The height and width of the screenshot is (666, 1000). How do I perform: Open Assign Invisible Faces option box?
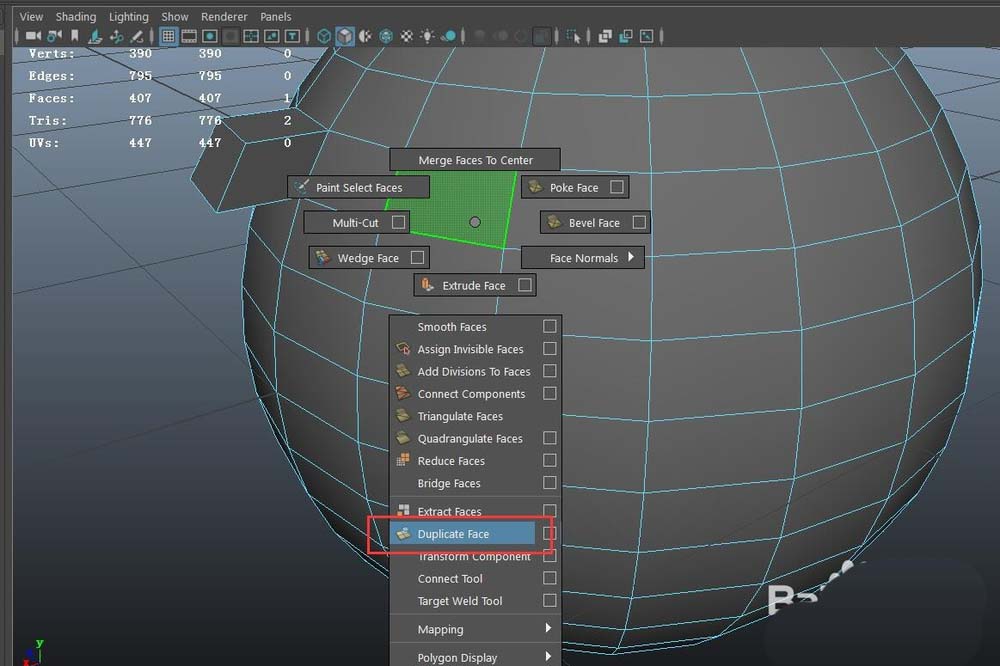549,348
